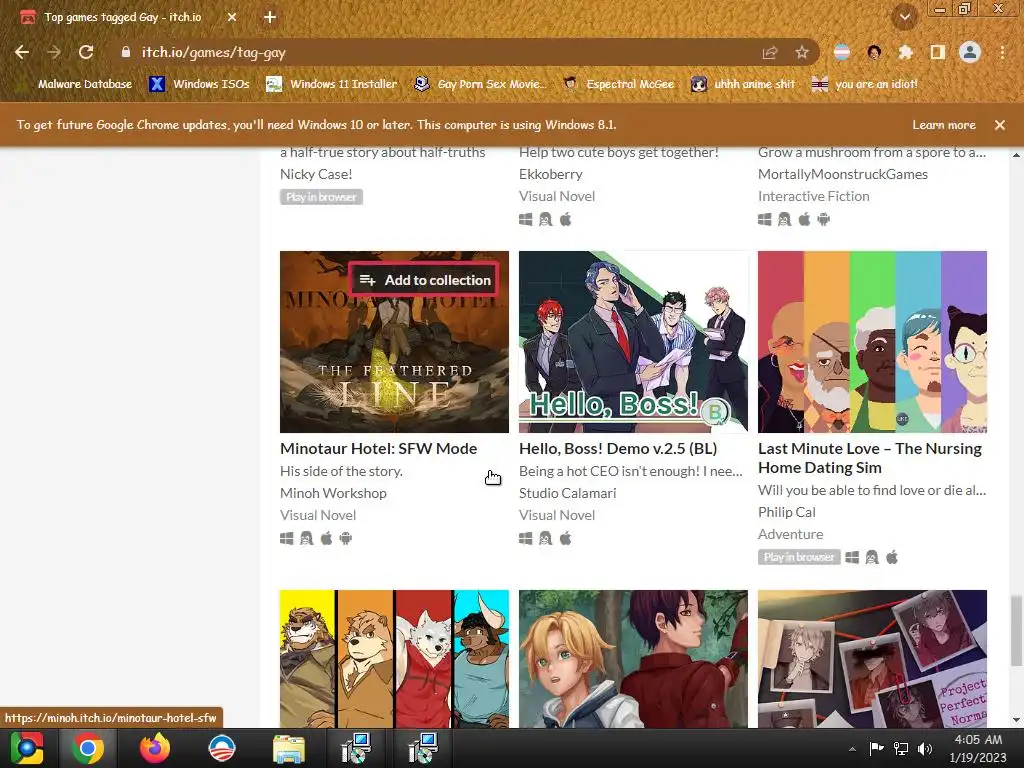Visit the Studio Calamari author page
Image resolution: width=1024 pixels, height=768 pixels.
point(568,493)
